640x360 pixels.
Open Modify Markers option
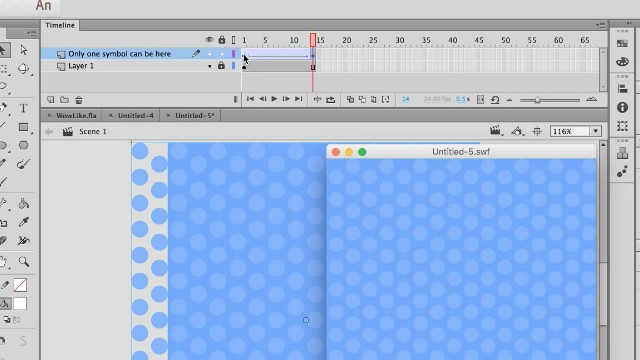(385, 99)
